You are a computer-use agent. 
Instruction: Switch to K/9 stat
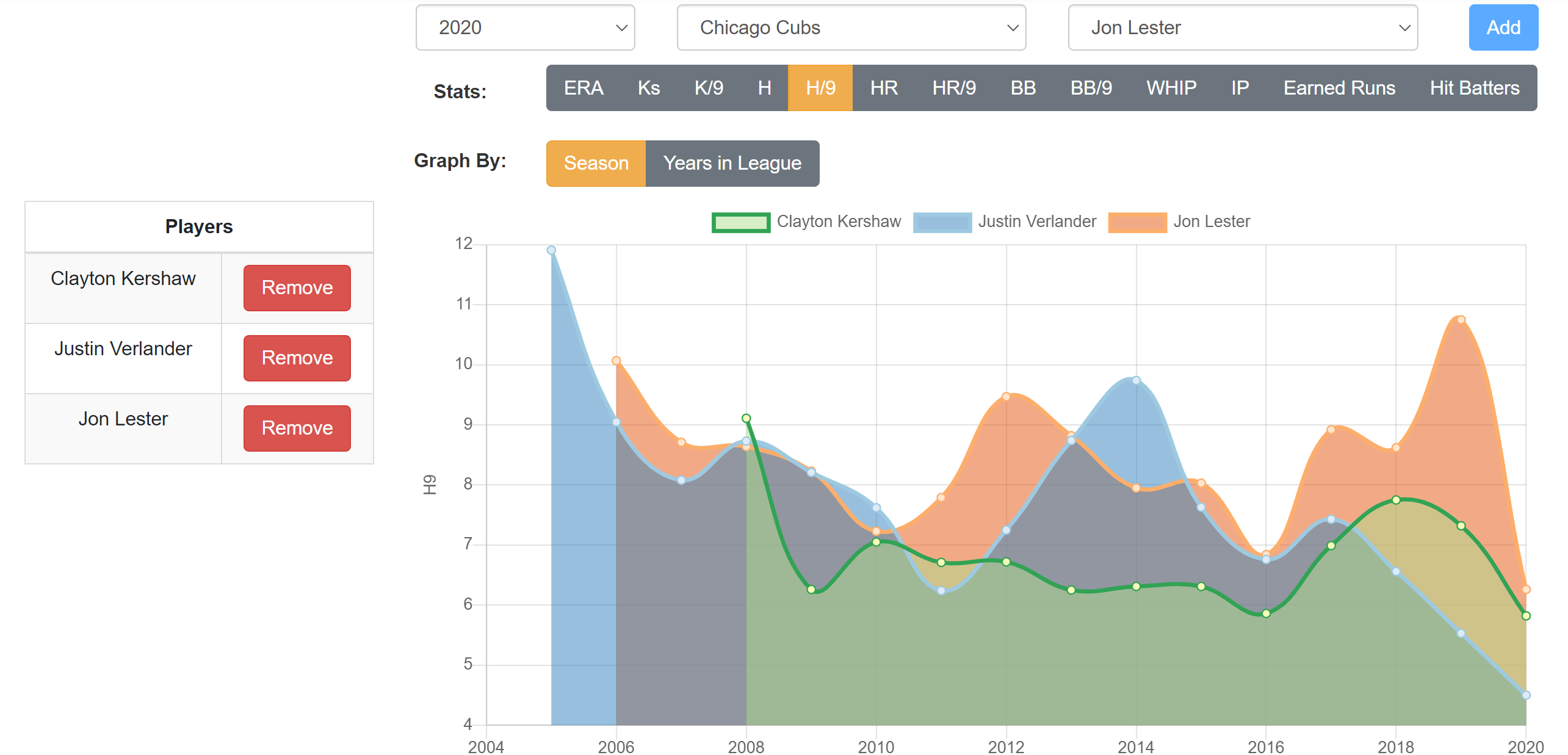coord(709,88)
